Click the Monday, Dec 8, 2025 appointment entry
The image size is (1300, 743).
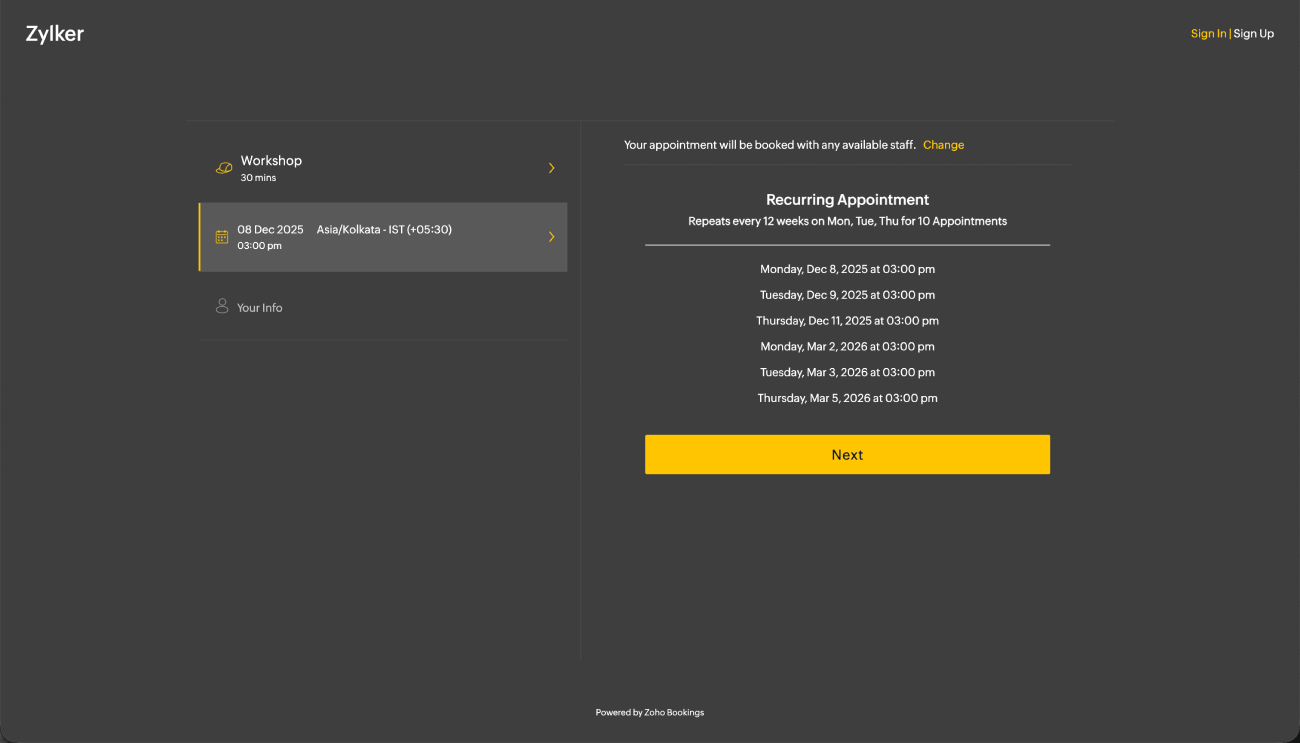[x=847, y=269]
